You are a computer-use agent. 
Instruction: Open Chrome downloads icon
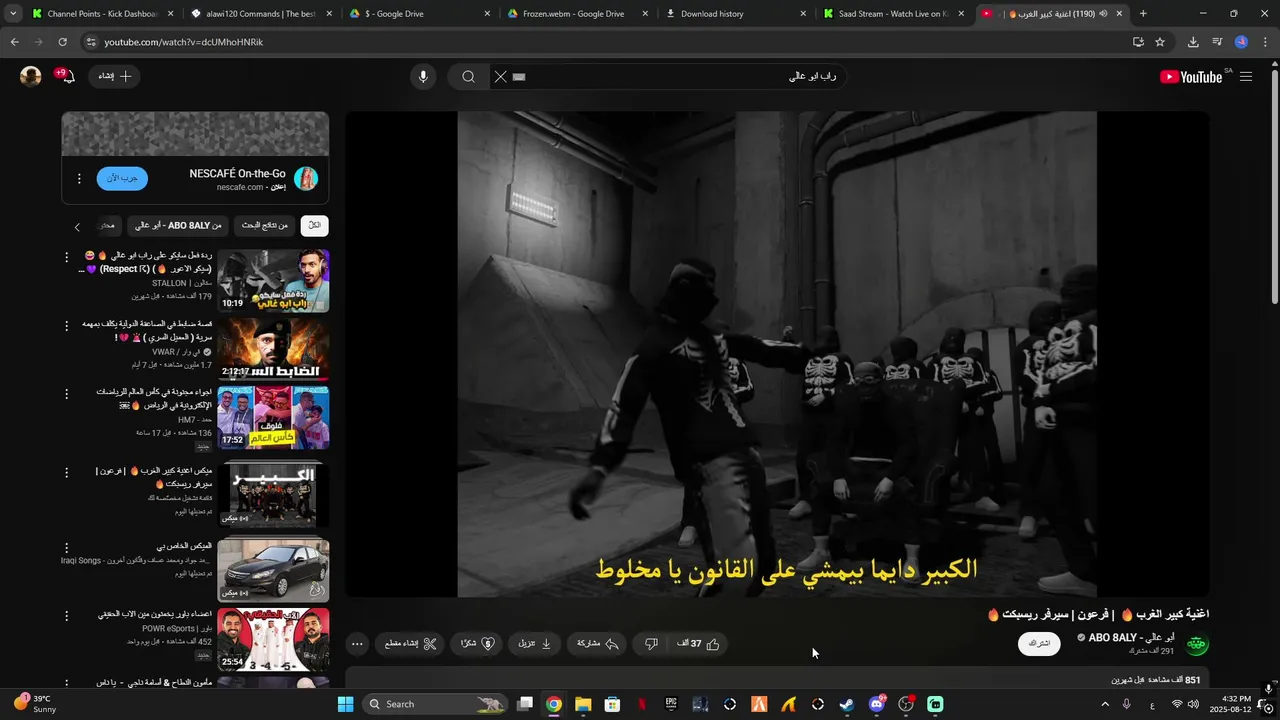click(x=1193, y=42)
